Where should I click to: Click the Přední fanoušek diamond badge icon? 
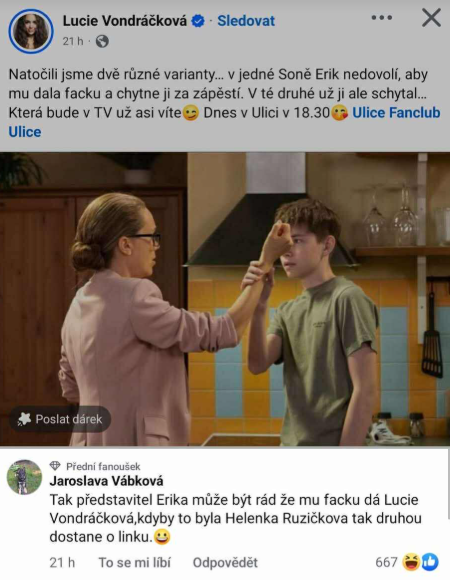[55, 466]
